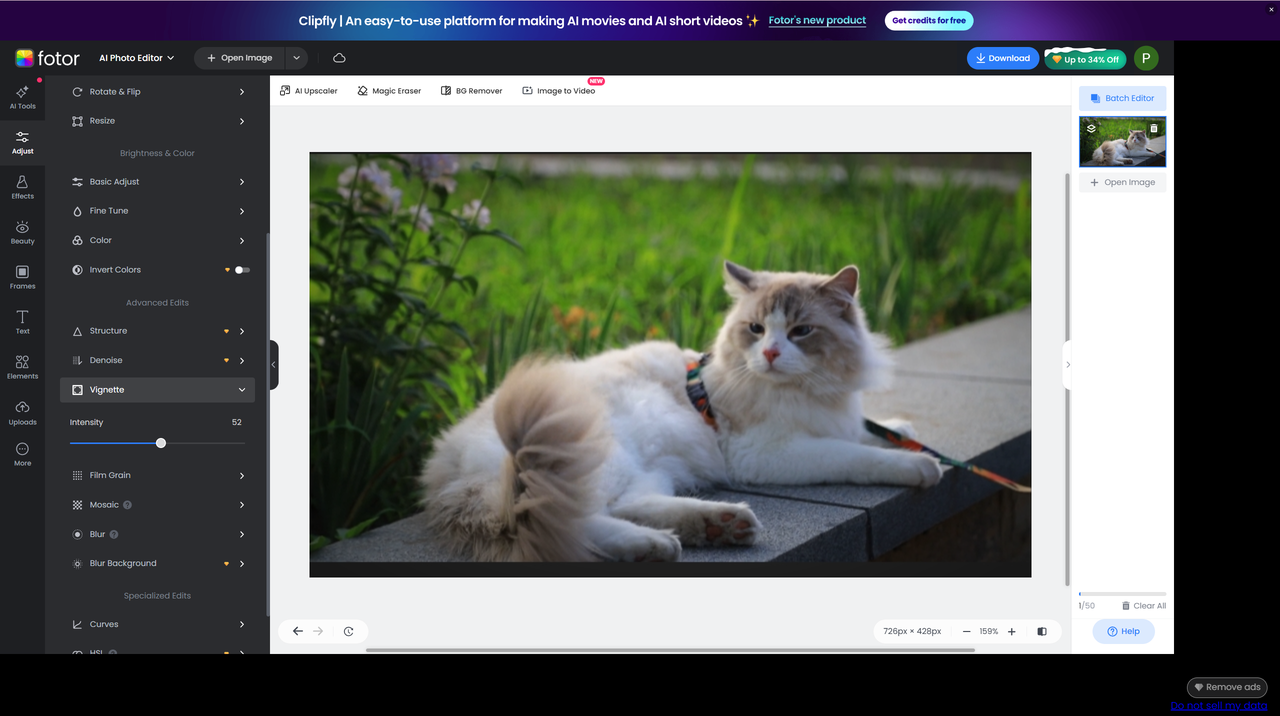Click the layers icon on the thumbnail
The width and height of the screenshot is (1280, 716).
[x=1091, y=128]
